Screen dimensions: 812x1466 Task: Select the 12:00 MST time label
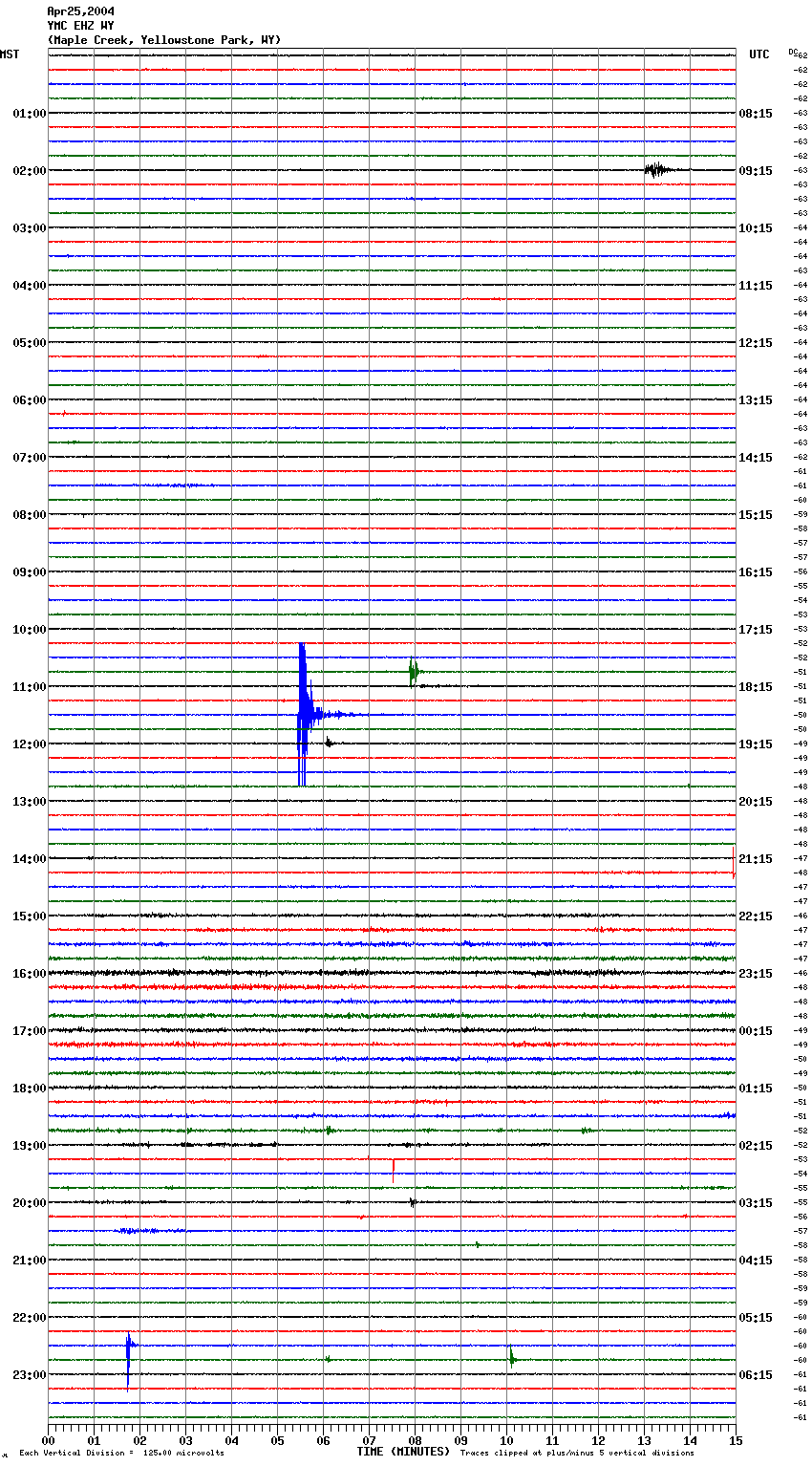[30, 744]
